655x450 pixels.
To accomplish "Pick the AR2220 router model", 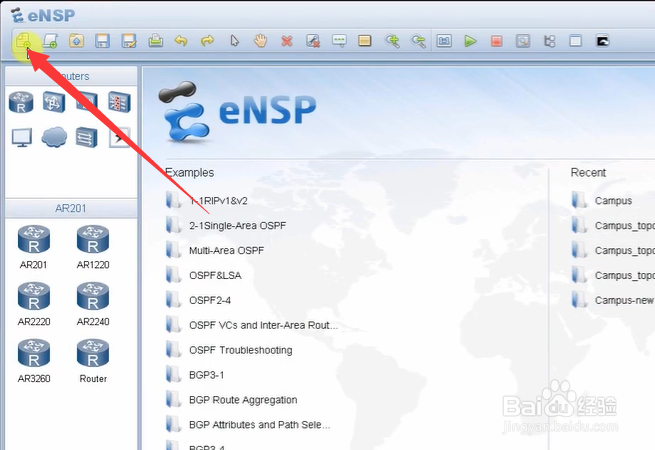I will (33, 304).
